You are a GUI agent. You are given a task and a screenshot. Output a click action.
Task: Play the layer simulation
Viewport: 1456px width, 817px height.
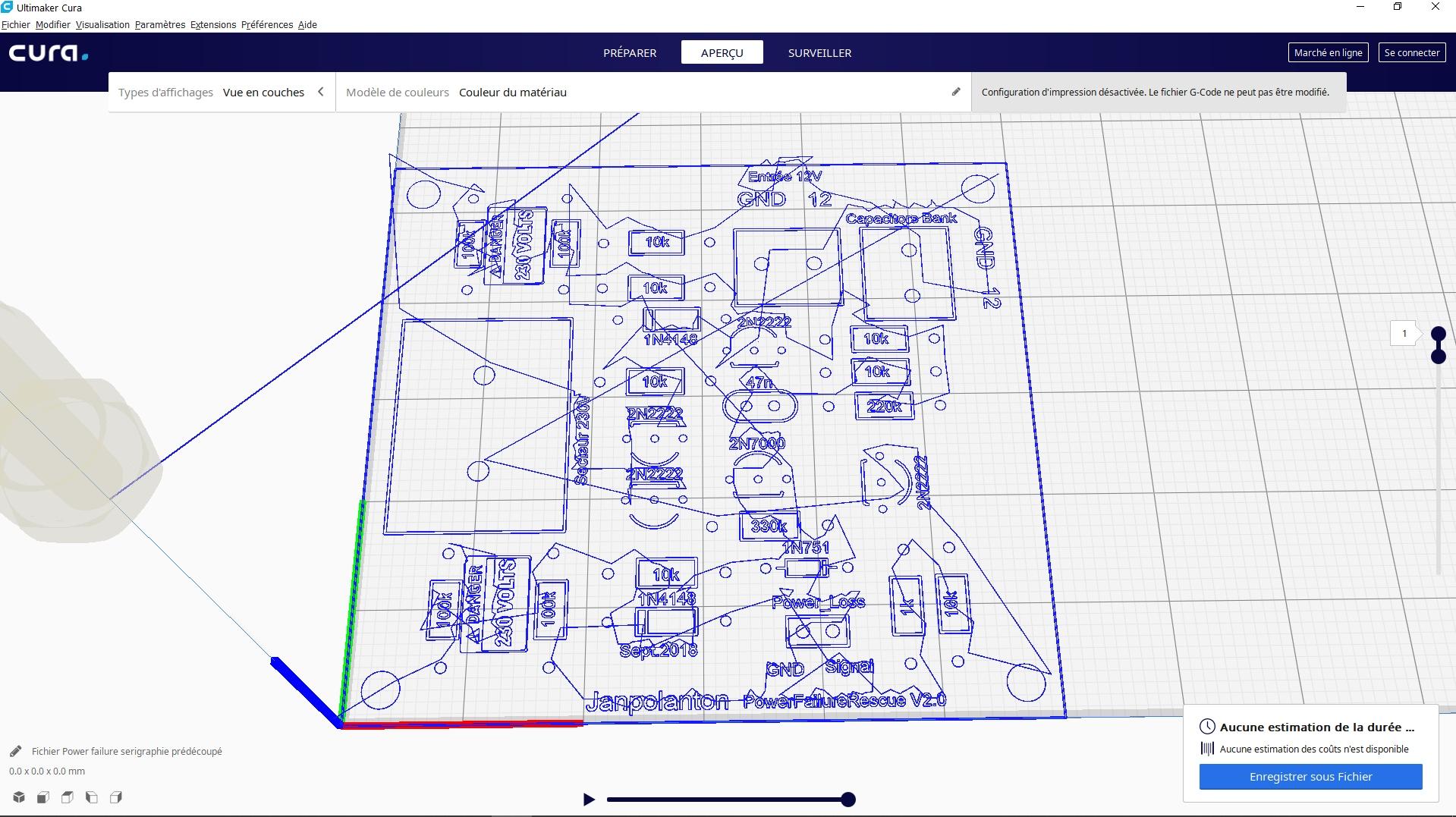coord(589,799)
